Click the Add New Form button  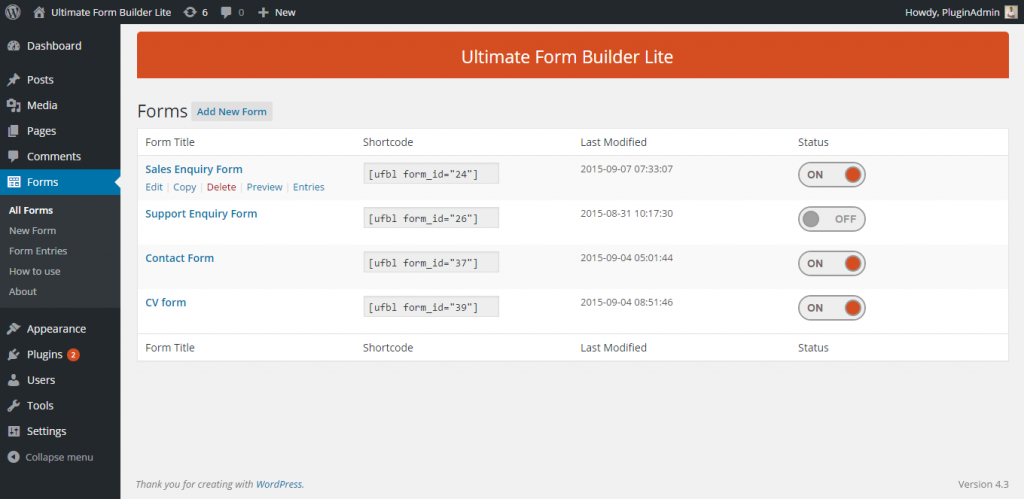tap(232, 112)
